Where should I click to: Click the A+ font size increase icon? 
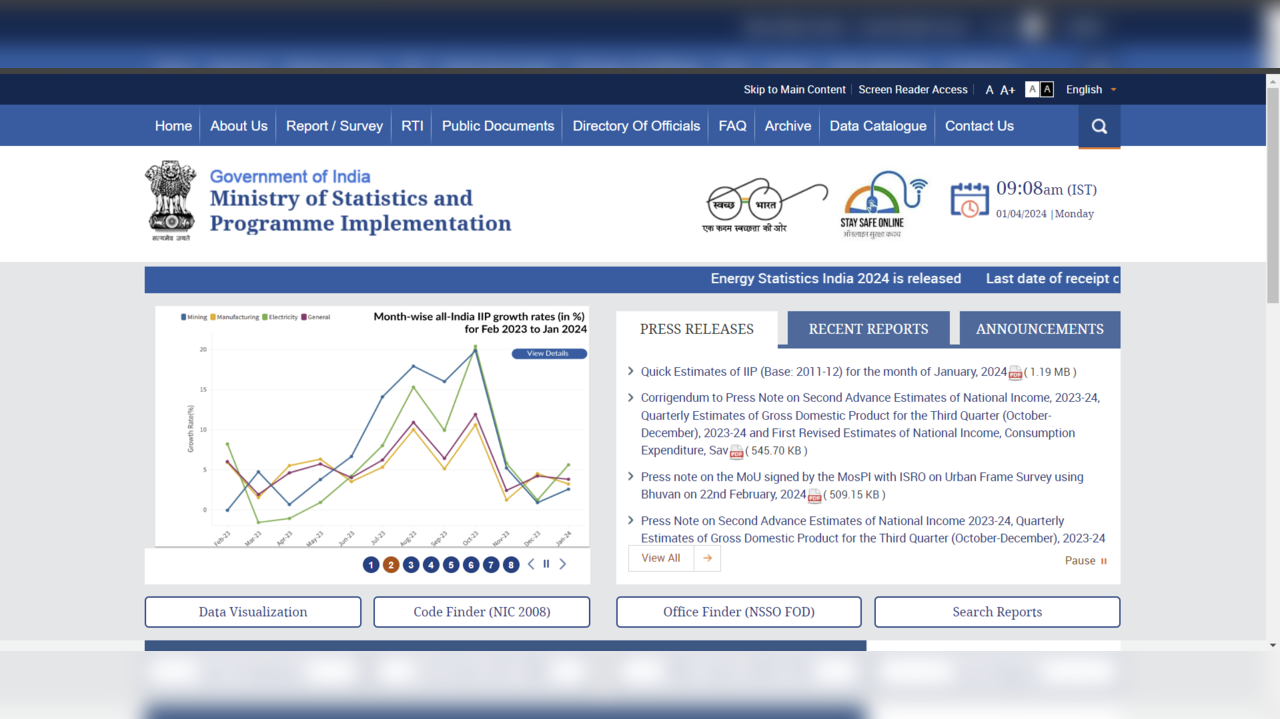pos(1007,89)
